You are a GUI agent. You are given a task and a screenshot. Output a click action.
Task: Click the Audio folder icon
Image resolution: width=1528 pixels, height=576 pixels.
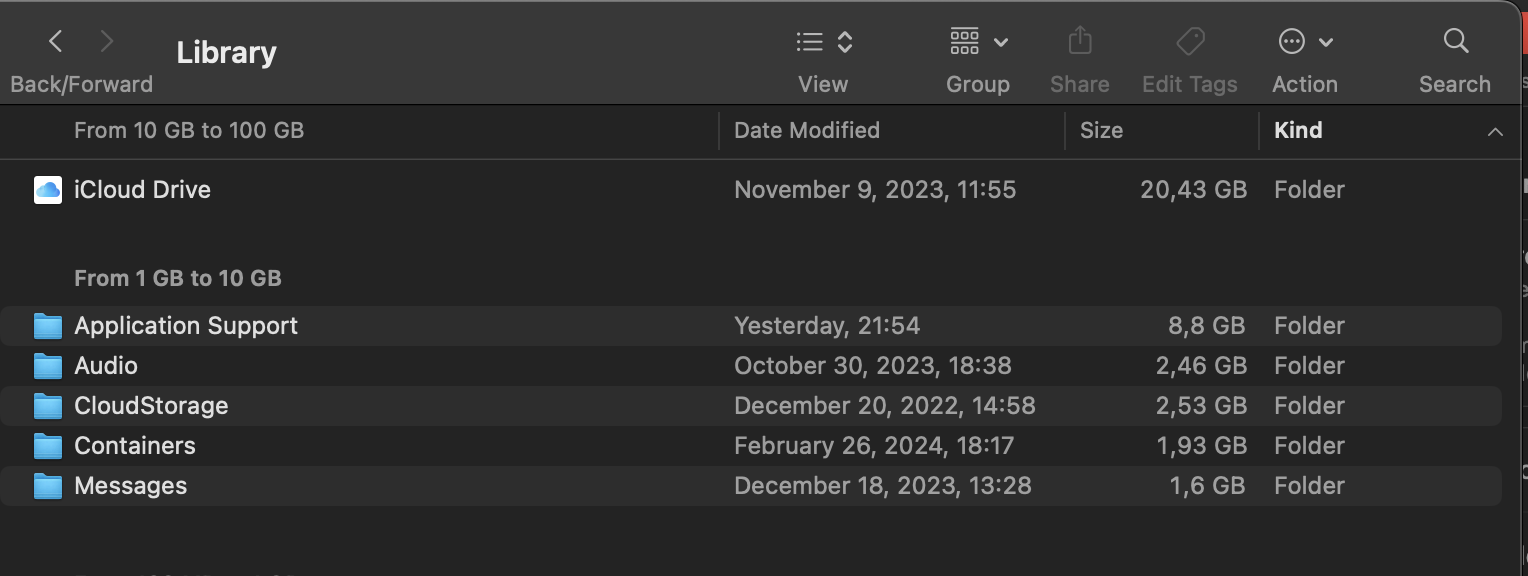click(48, 366)
